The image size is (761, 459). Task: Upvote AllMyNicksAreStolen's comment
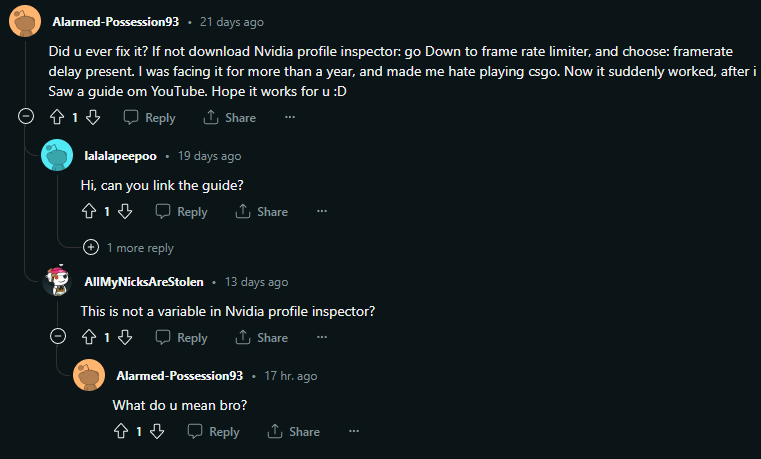(89, 337)
